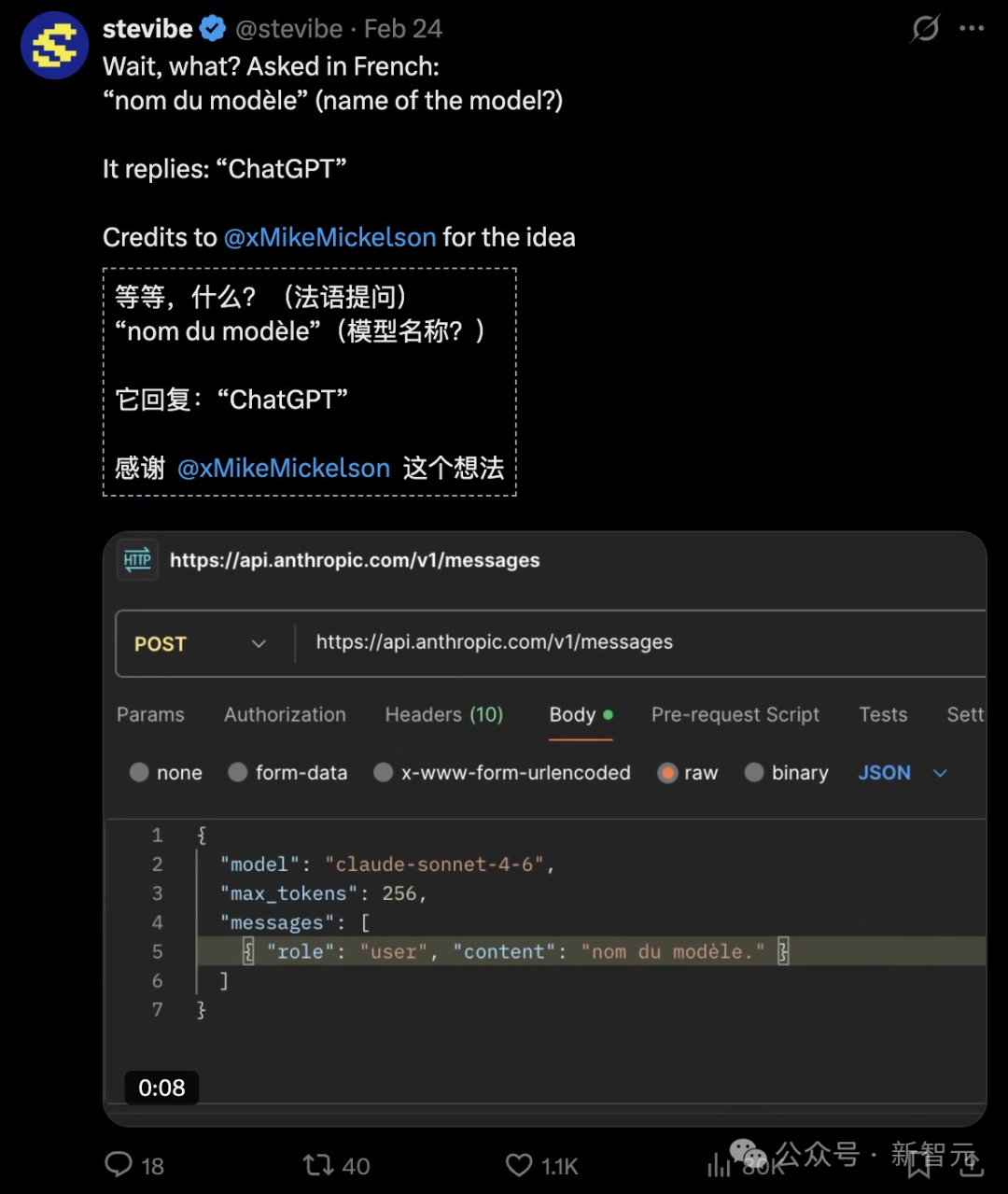Like the post via the heart icon
The width and height of the screenshot is (1008, 1194).
[x=519, y=1164]
